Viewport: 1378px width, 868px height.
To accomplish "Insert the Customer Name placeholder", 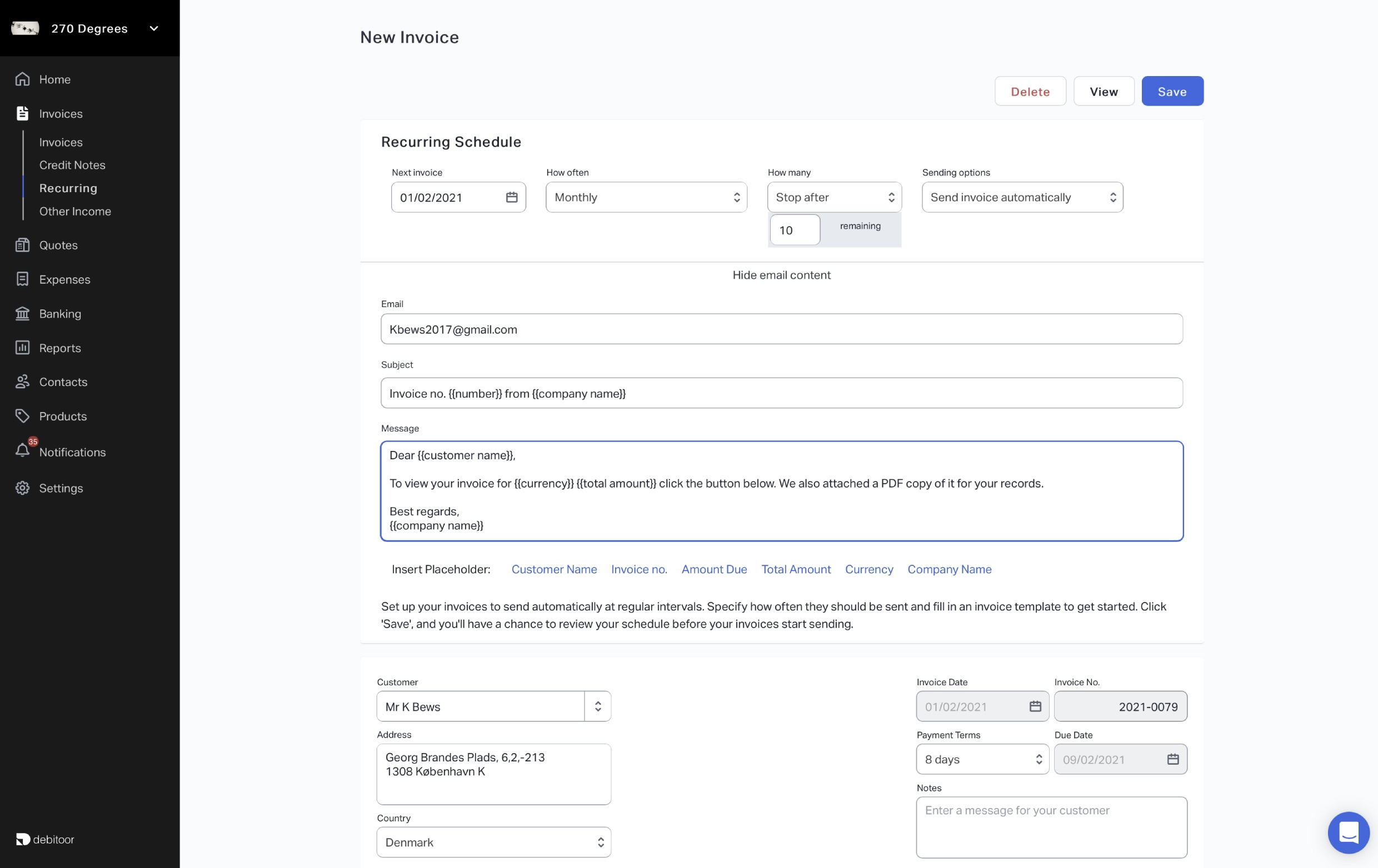I will pos(553,569).
